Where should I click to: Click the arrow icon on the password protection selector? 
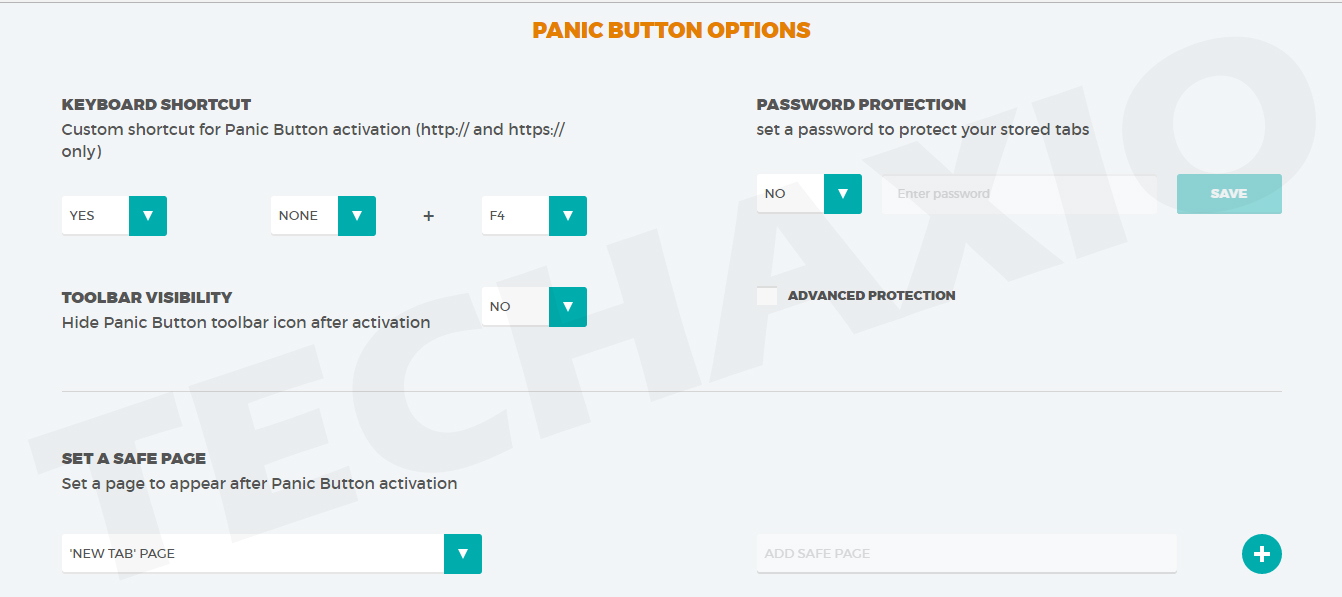point(841,193)
